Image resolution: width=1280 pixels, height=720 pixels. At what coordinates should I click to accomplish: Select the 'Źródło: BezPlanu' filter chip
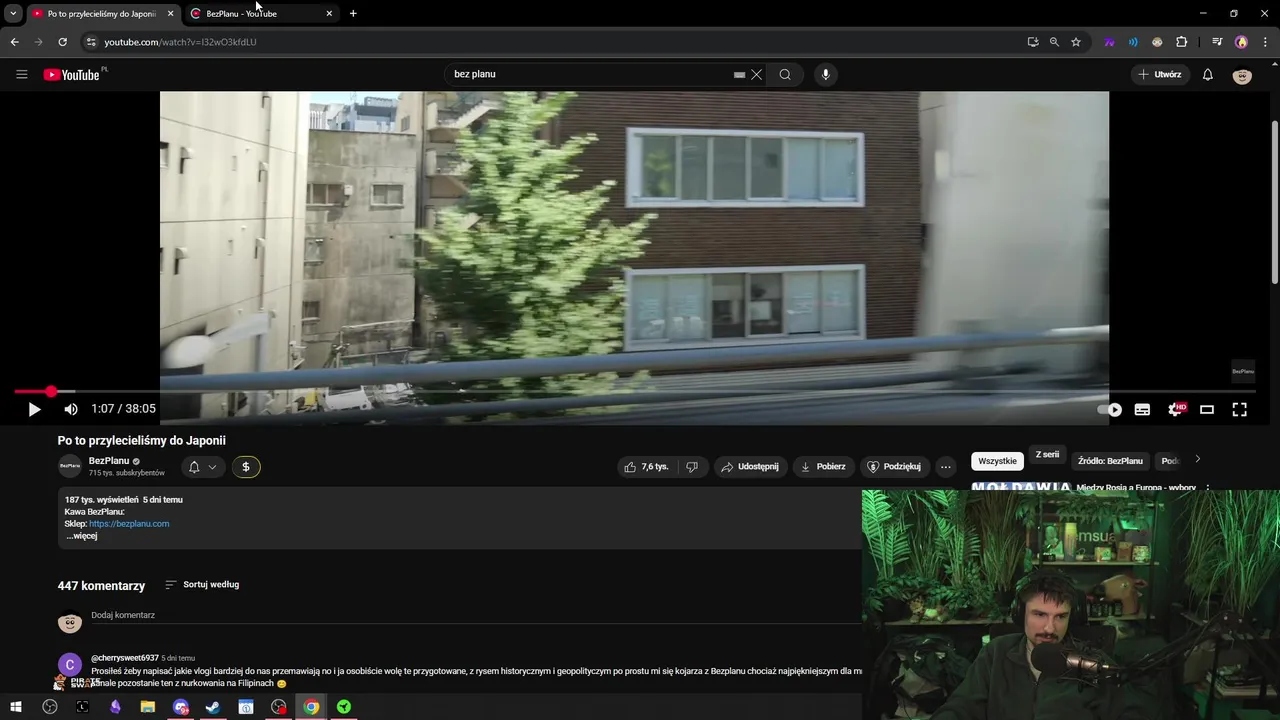click(x=1110, y=461)
